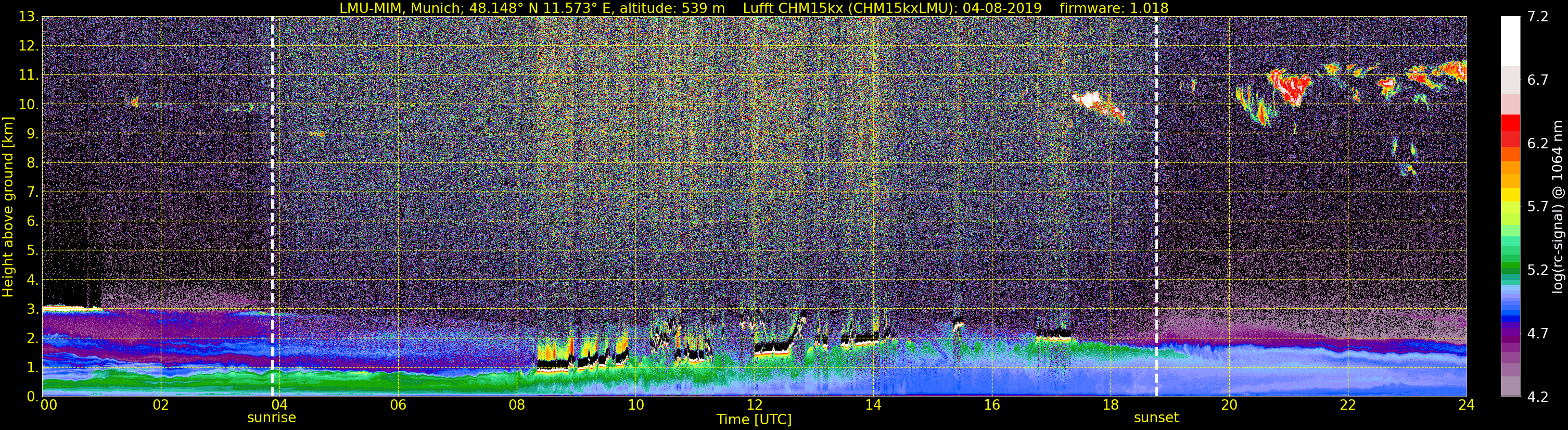1568x430 pixels.
Task: Click the x-axis tick label 04
Action: (279, 405)
